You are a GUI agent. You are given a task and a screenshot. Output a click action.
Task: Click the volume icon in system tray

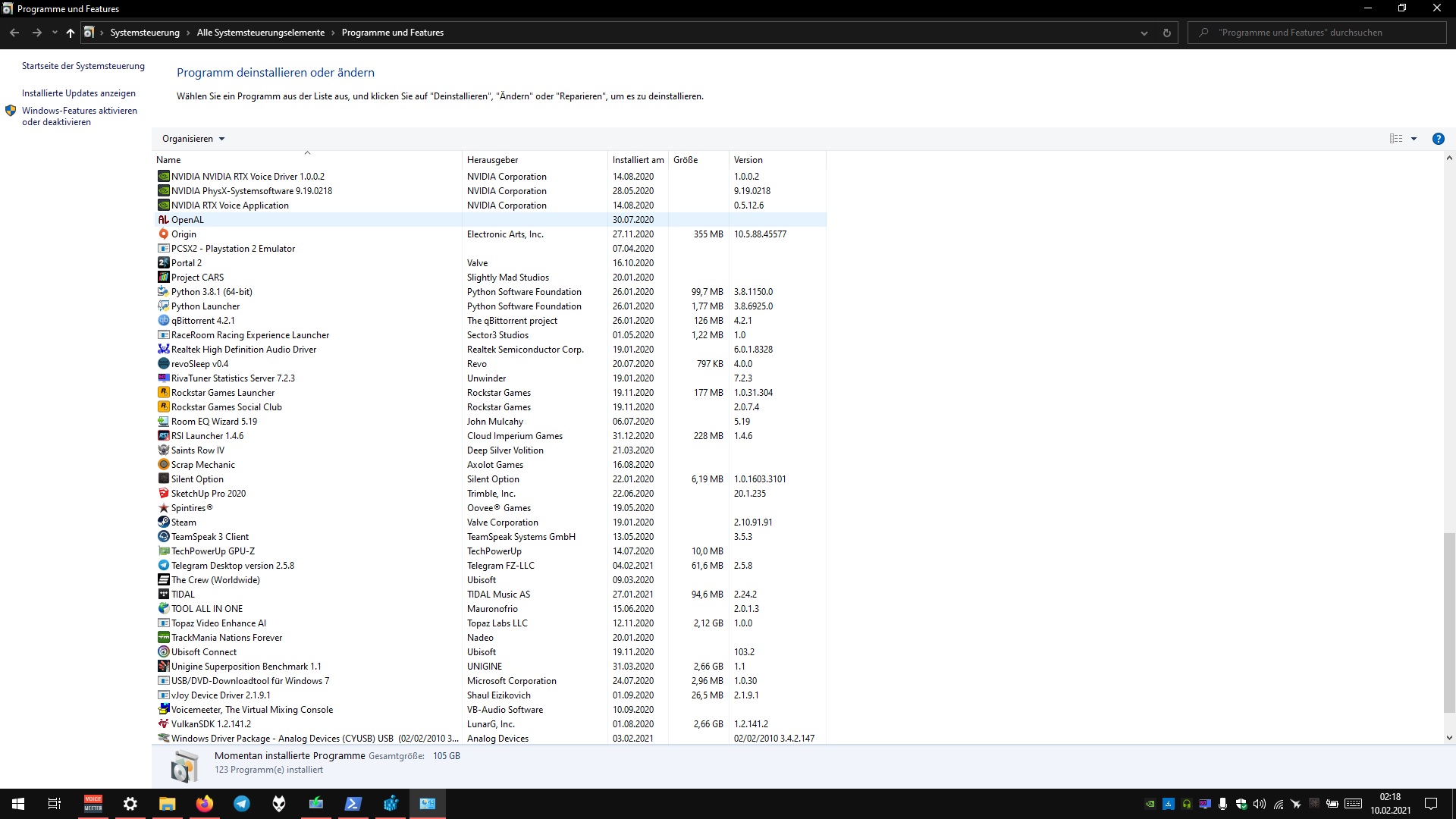click(x=1260, y=804)
